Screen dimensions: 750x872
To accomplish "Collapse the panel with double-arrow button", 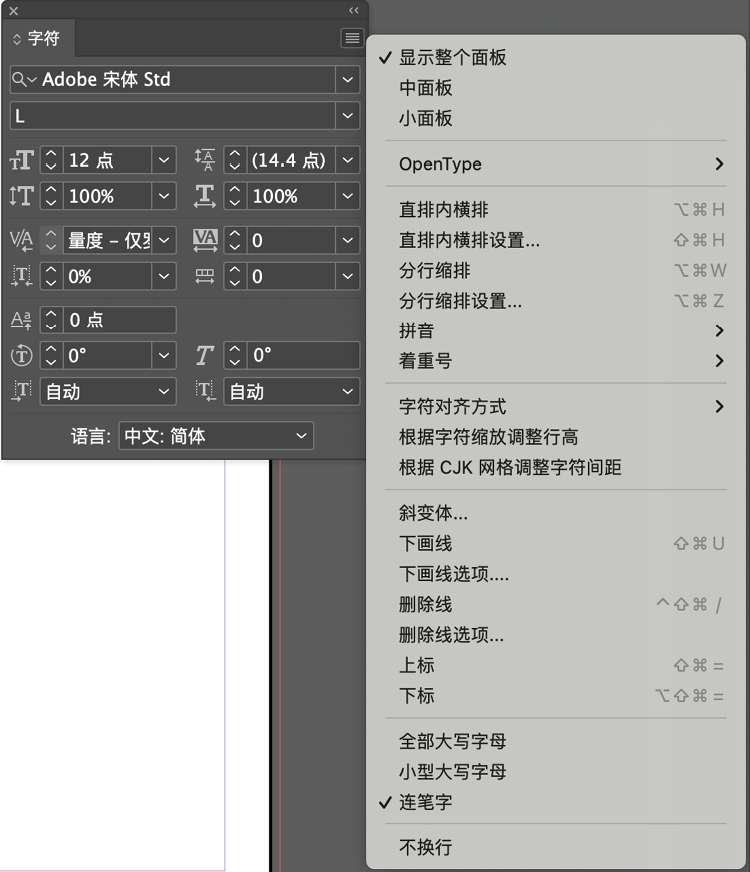I will (353, 10).
